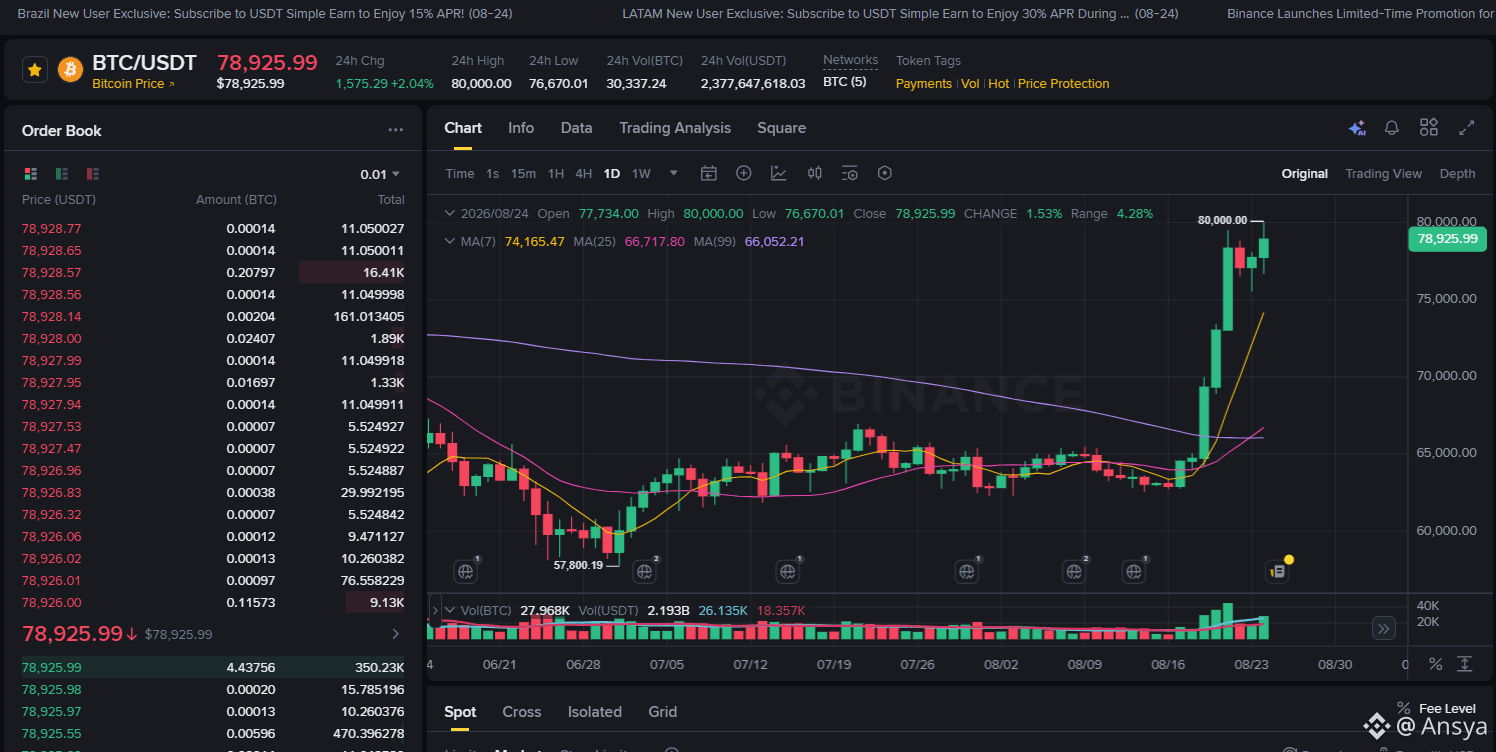Select ask row at price 78,926.00
The height and width of the screenshot is (752, 1496).
point(213,602)
